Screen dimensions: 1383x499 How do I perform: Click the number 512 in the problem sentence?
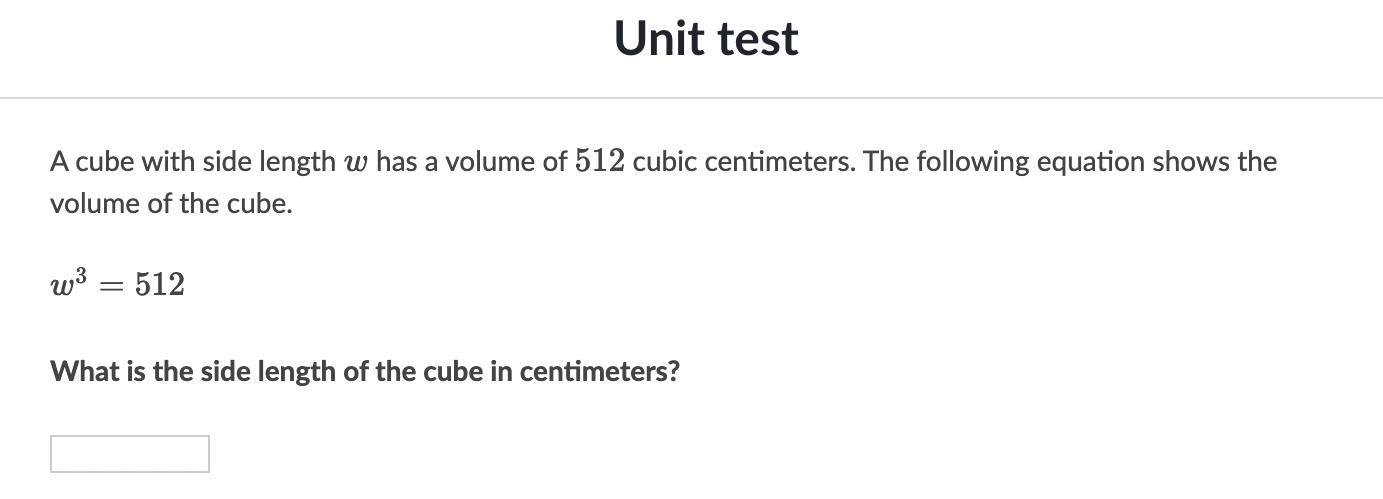[x=600, y=161]
